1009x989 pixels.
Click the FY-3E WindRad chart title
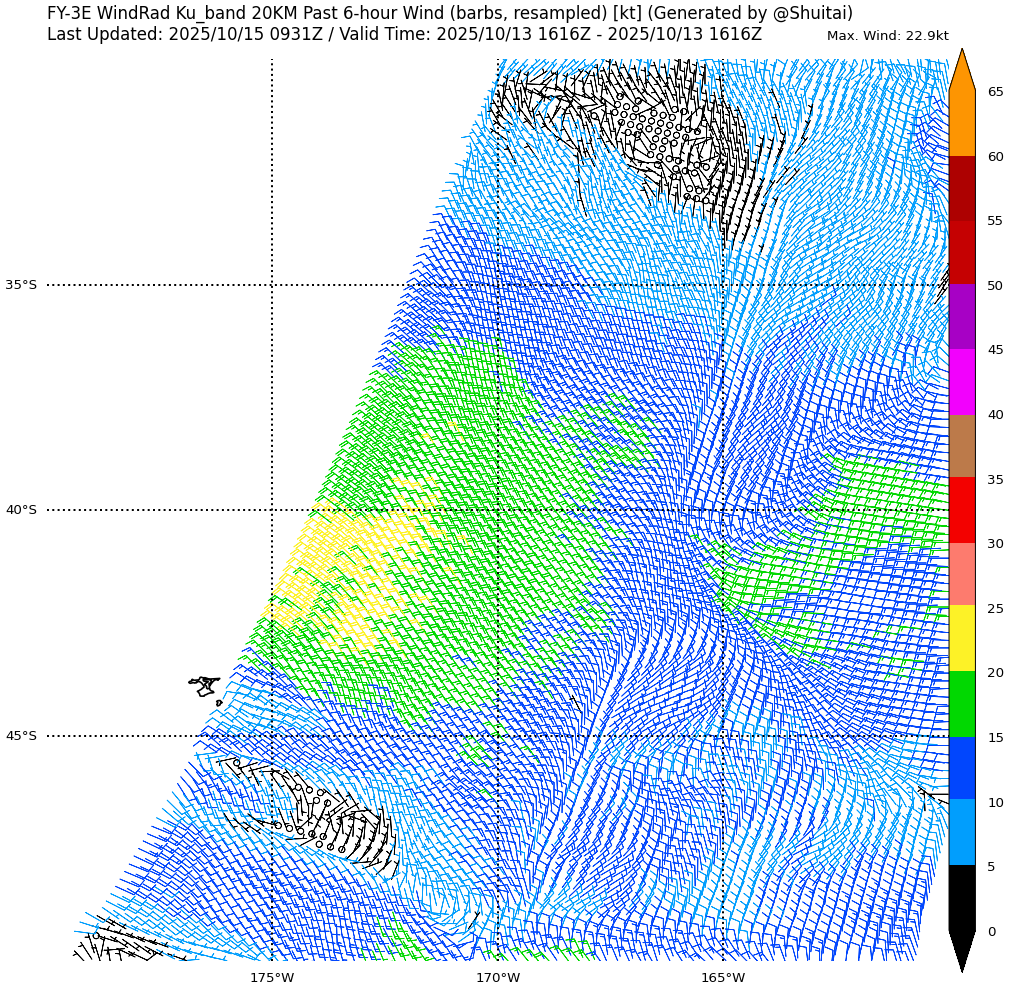[x=450, y=13]
